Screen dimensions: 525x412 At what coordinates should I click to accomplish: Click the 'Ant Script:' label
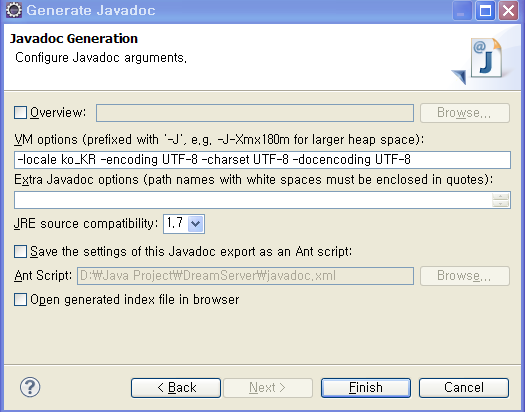(43, 275)
